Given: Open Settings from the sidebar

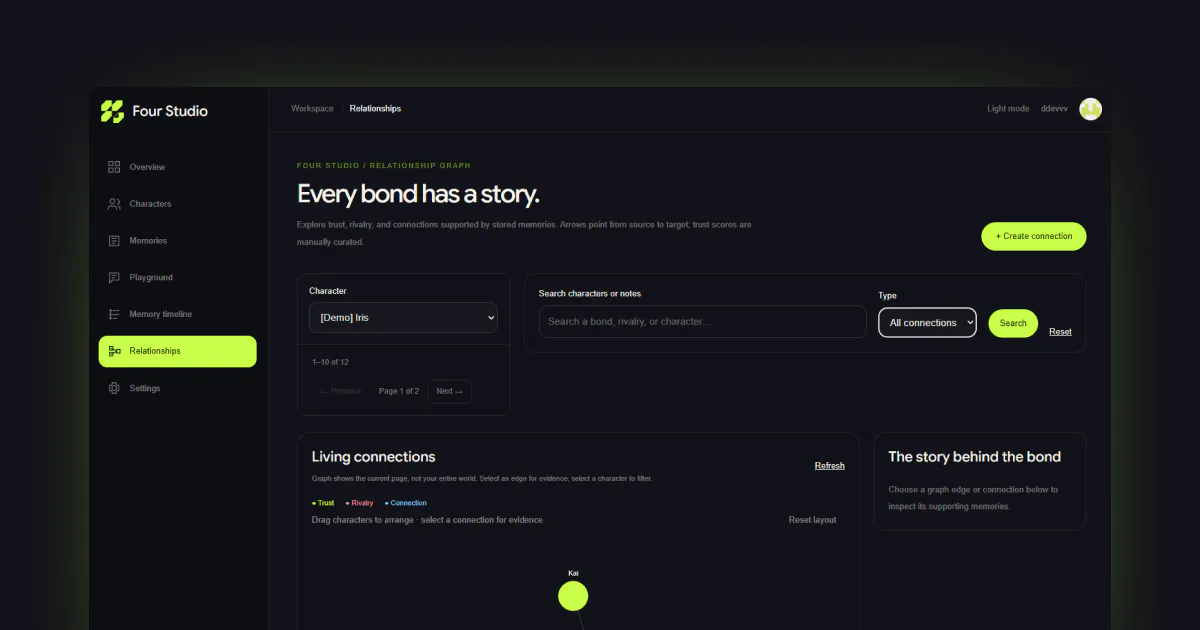Looking at the screenshot, I should pyautogui.click(x=177, y=388).
